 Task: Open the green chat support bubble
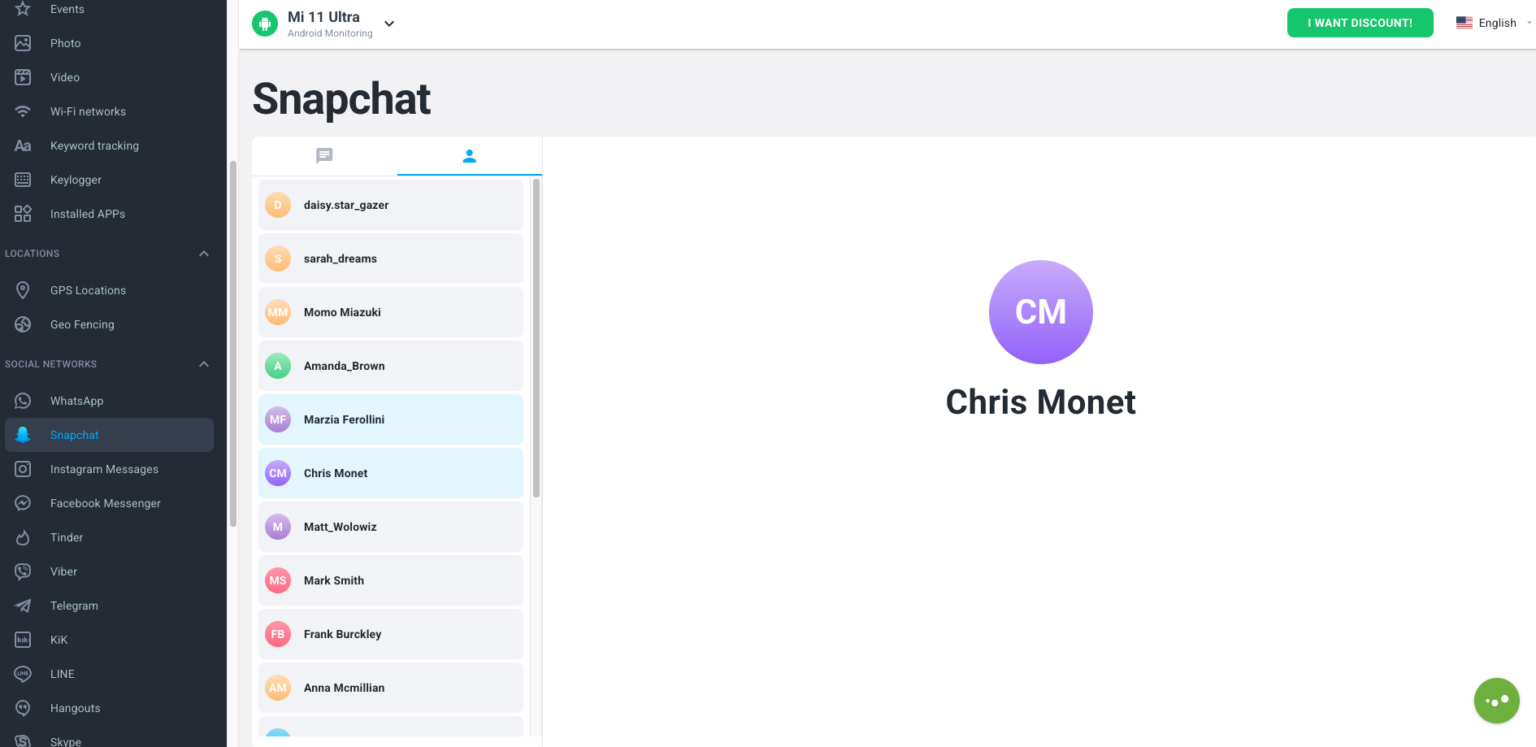click(x=1496, y=701)
